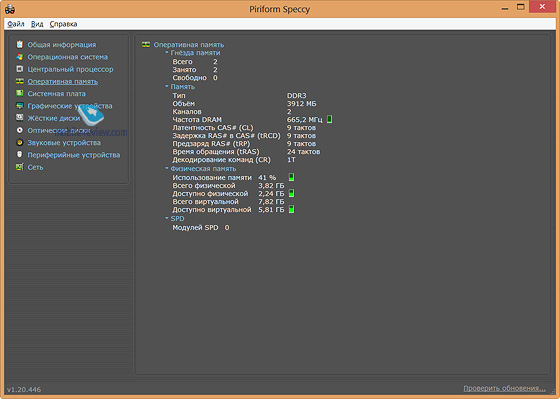The image size is (560, 399).
Task: Collapse the Память section arrow
Action: tap(166, 86)
